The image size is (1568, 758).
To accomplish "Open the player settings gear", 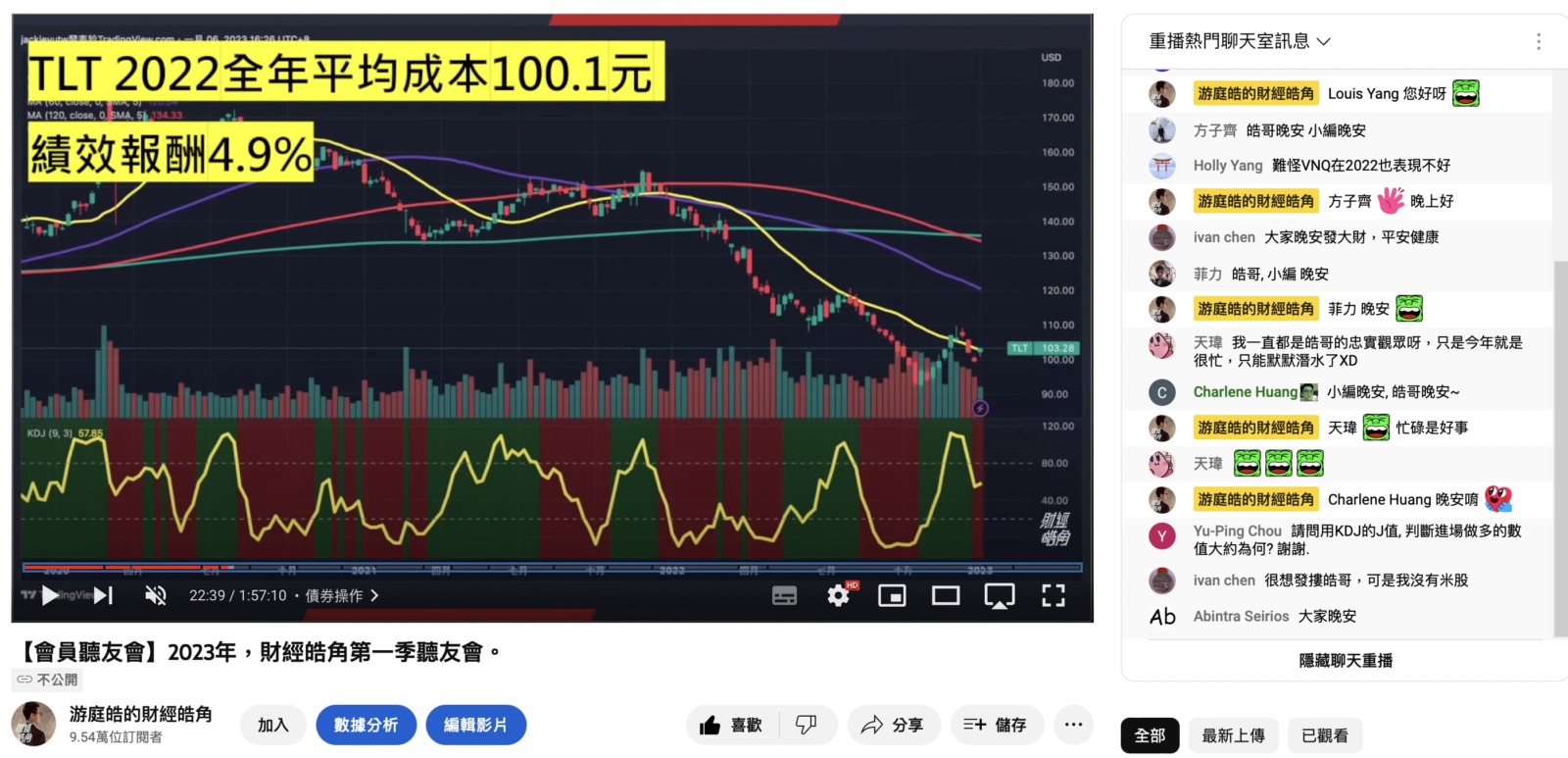I will 838,595.
